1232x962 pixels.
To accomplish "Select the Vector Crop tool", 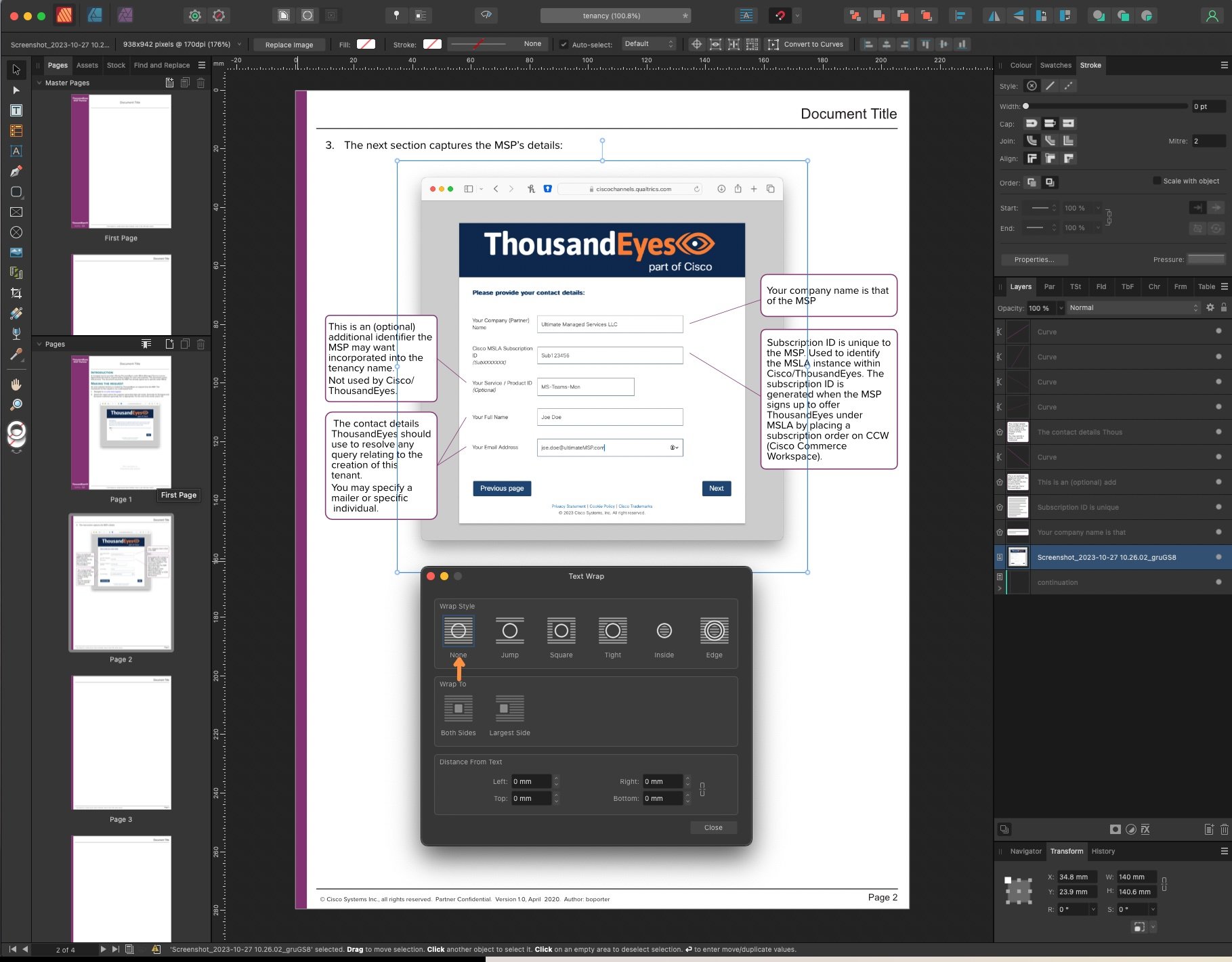I will pos(16,293).
